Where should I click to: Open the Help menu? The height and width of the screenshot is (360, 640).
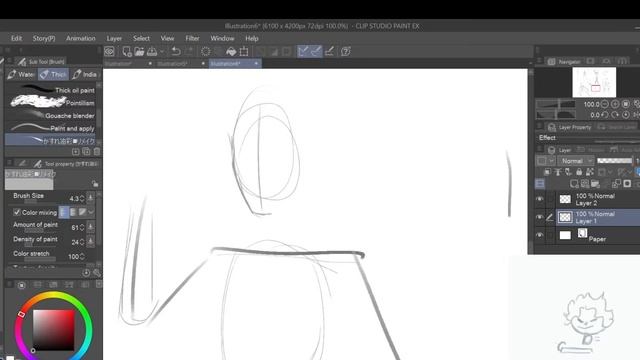pos(252,38)
